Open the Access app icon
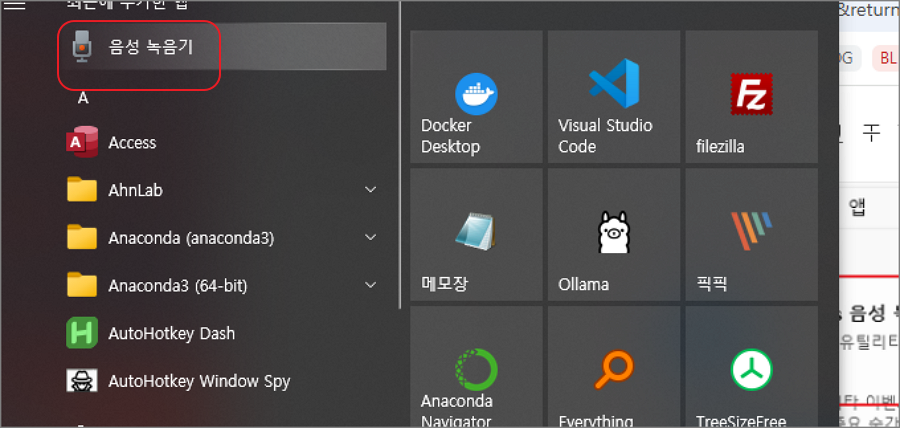The image size is (900, 428). 82,142
